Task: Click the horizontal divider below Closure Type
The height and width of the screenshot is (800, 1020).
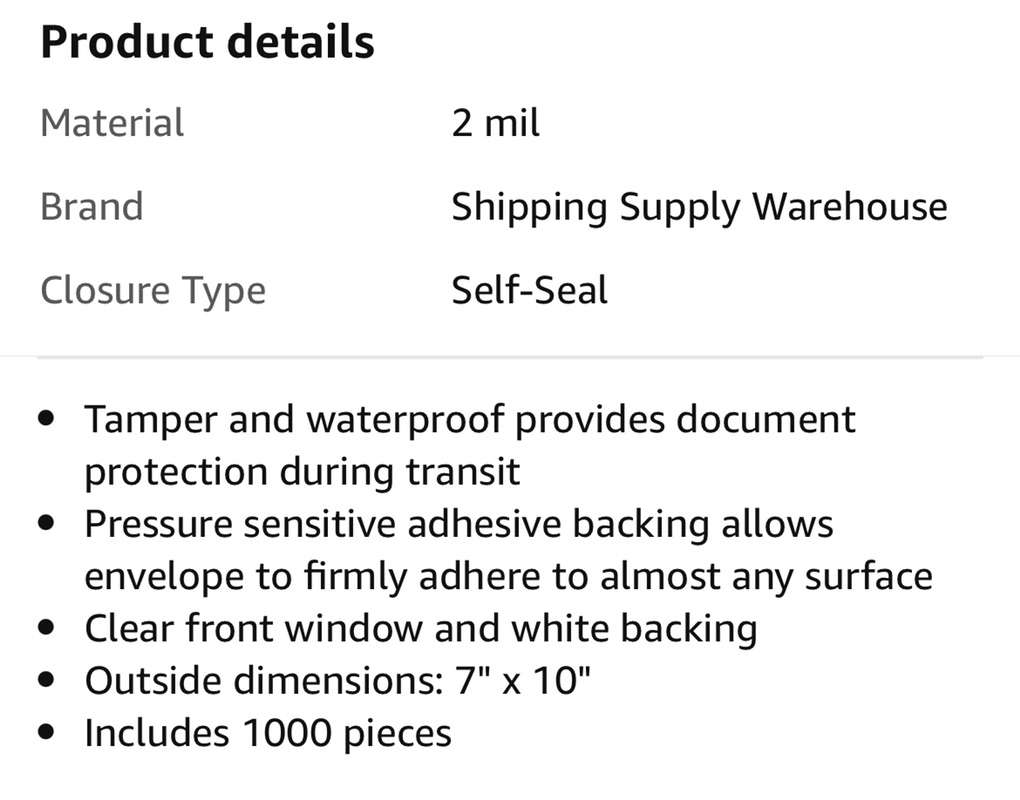Action: (x=510, y=356)
